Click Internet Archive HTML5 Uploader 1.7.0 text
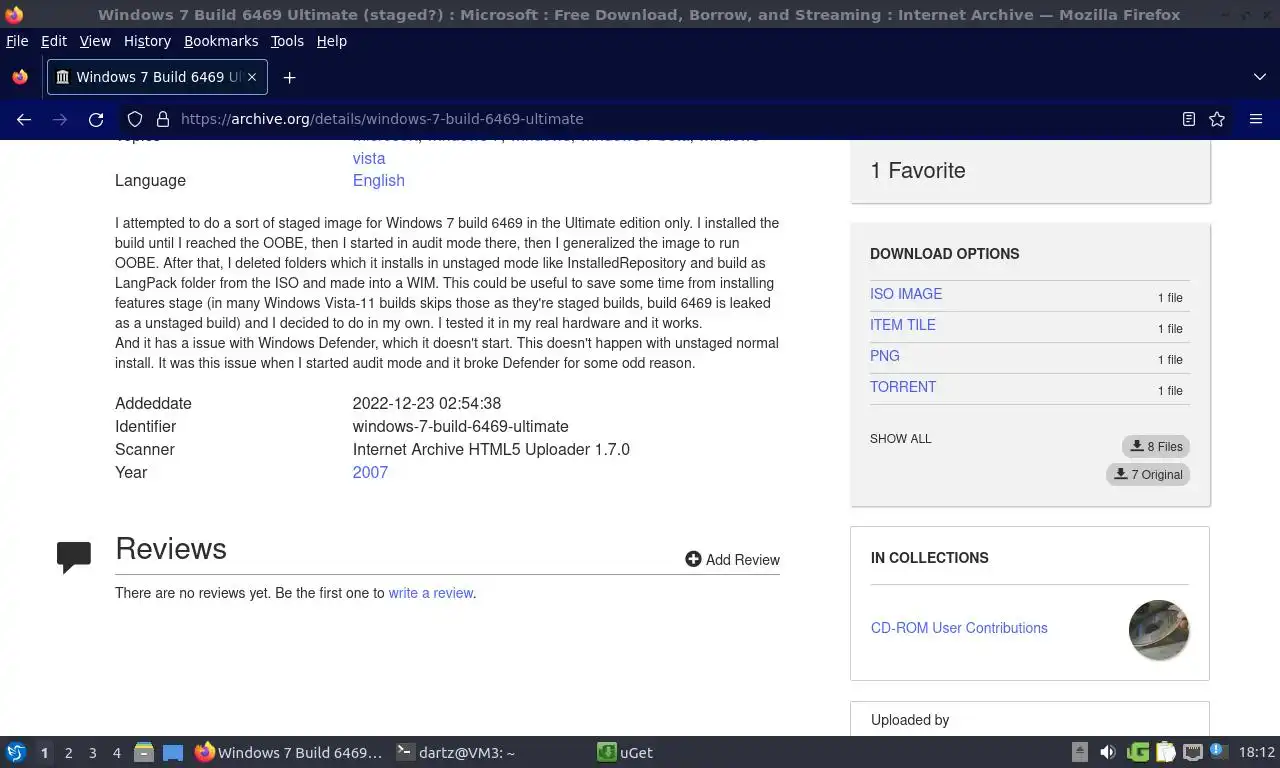This screenshot has height=768, width=1280. (491, 450)
